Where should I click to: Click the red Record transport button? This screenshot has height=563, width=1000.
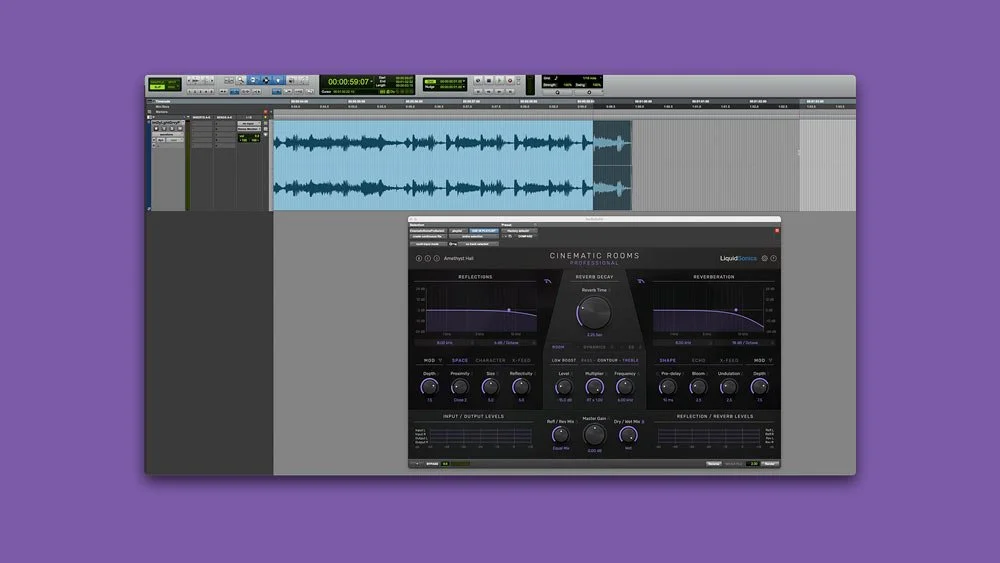click(x=510, y=80)
